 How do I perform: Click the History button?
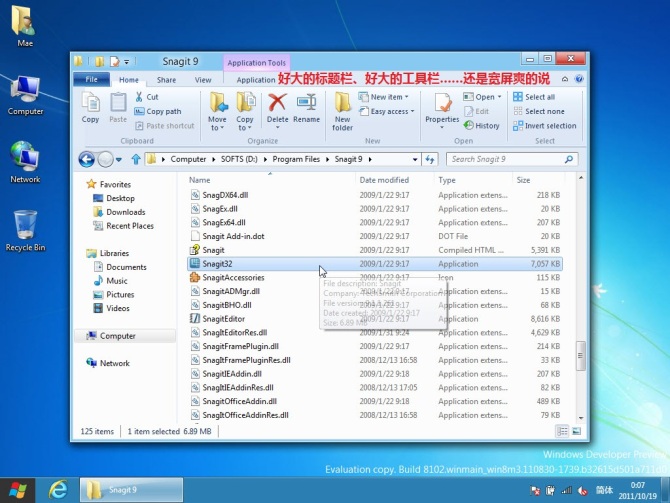(x=482, y=126)
